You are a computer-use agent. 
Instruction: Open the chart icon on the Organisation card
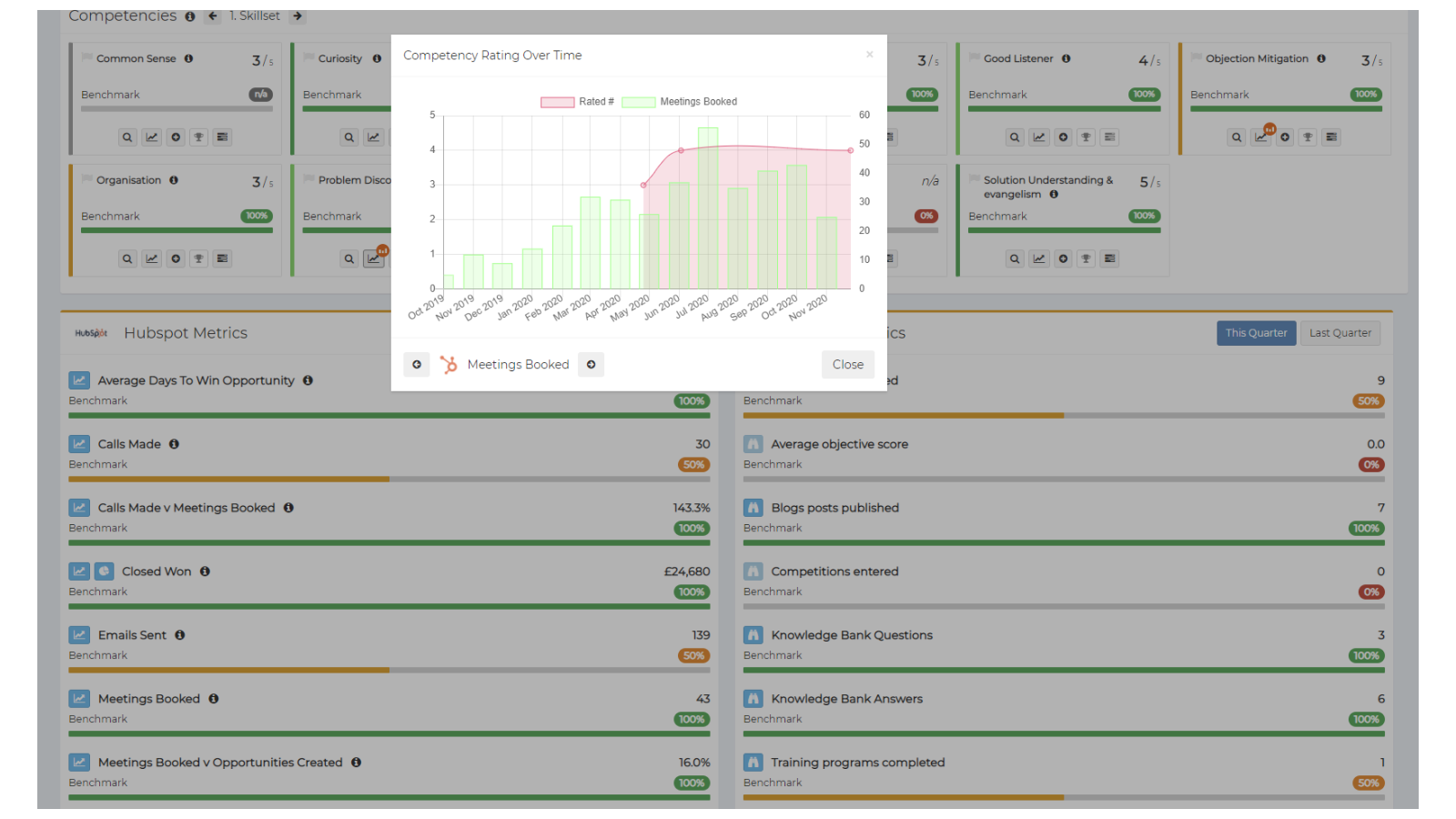(x=152, y=258)
